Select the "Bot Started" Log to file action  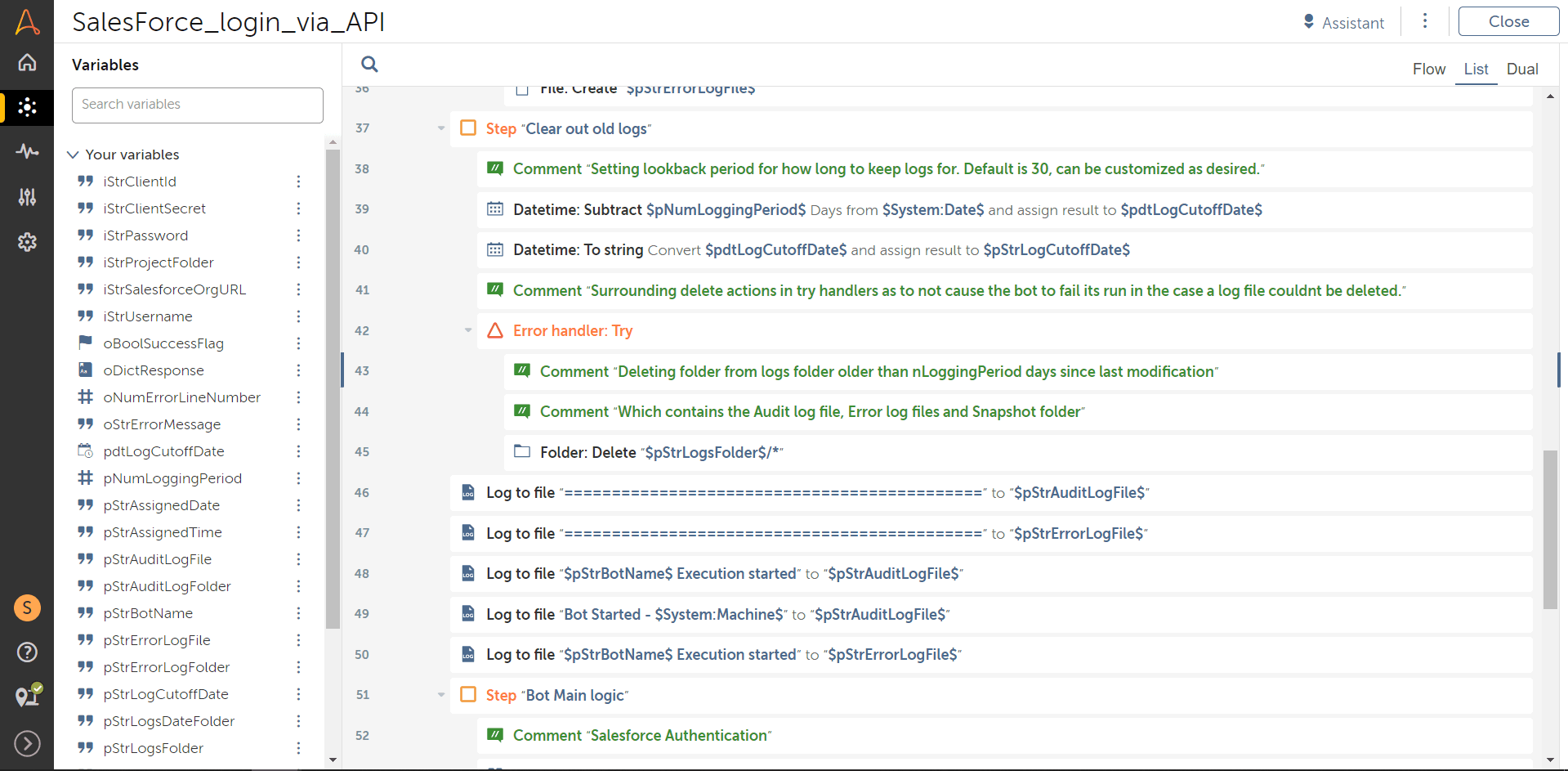991,614
